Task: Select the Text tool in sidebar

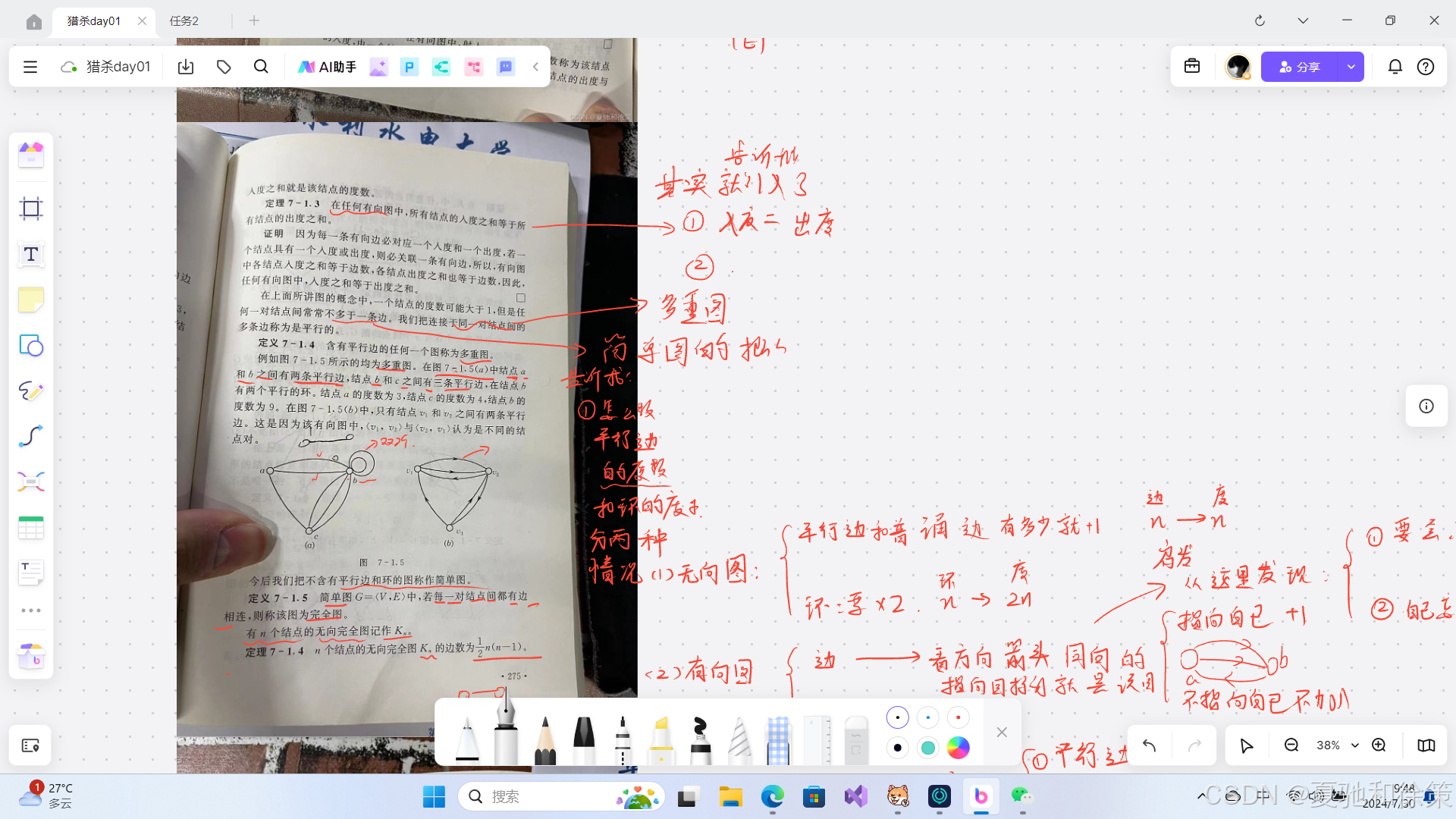Action: click(x=31, y=255)
